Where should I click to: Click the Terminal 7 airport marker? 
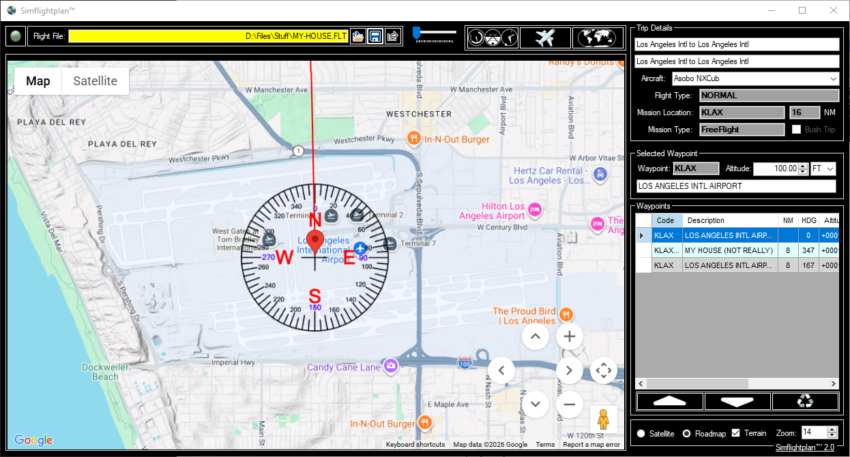pyautogui.click(x=389, y=244)
